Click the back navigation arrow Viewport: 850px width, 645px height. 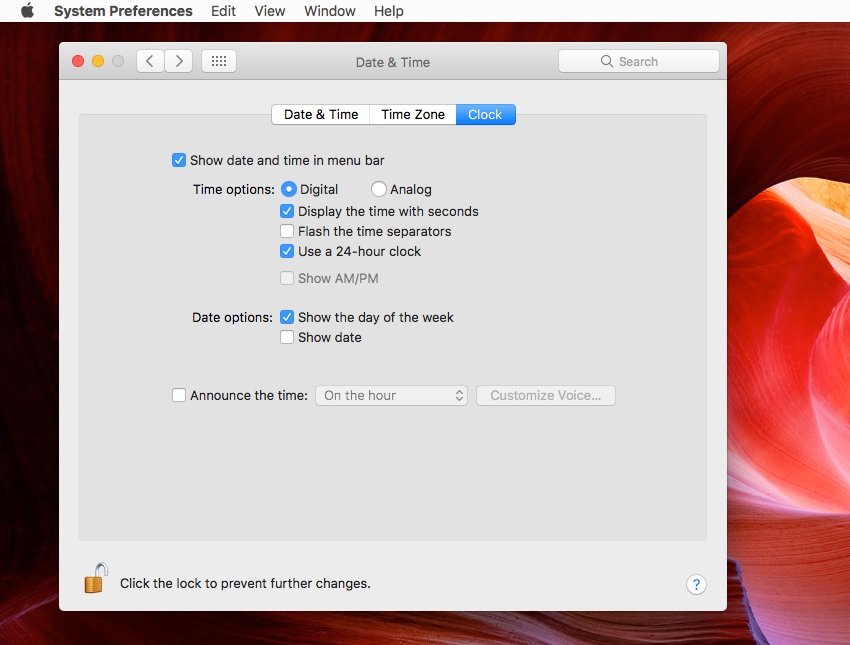pyautogui.click(x=150, y=61)
